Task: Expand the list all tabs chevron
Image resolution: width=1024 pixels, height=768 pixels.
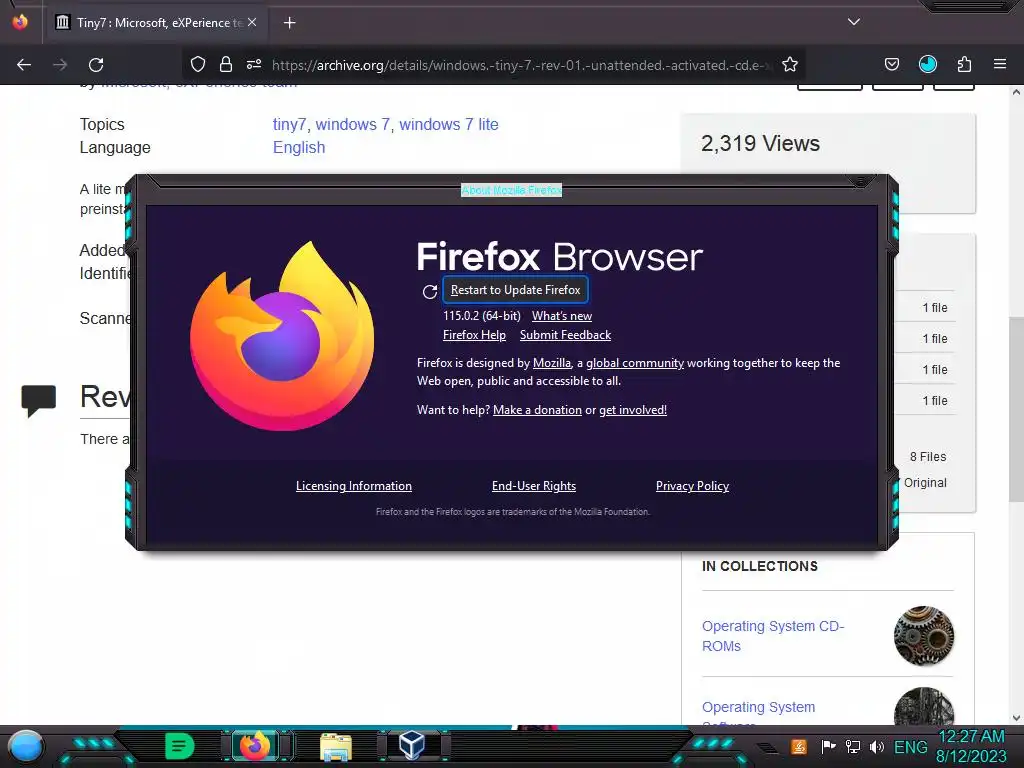Action: (x=854, y=22)
